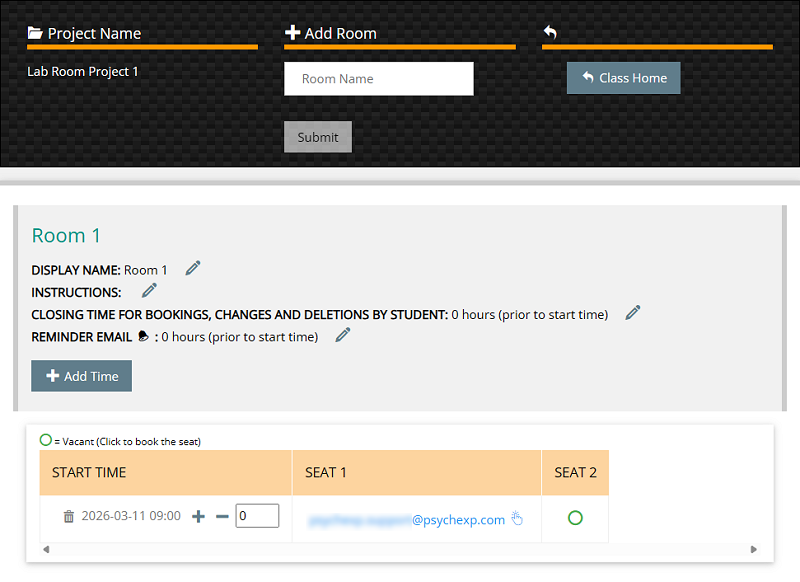Submit the new room name

[x=318, y=137]
